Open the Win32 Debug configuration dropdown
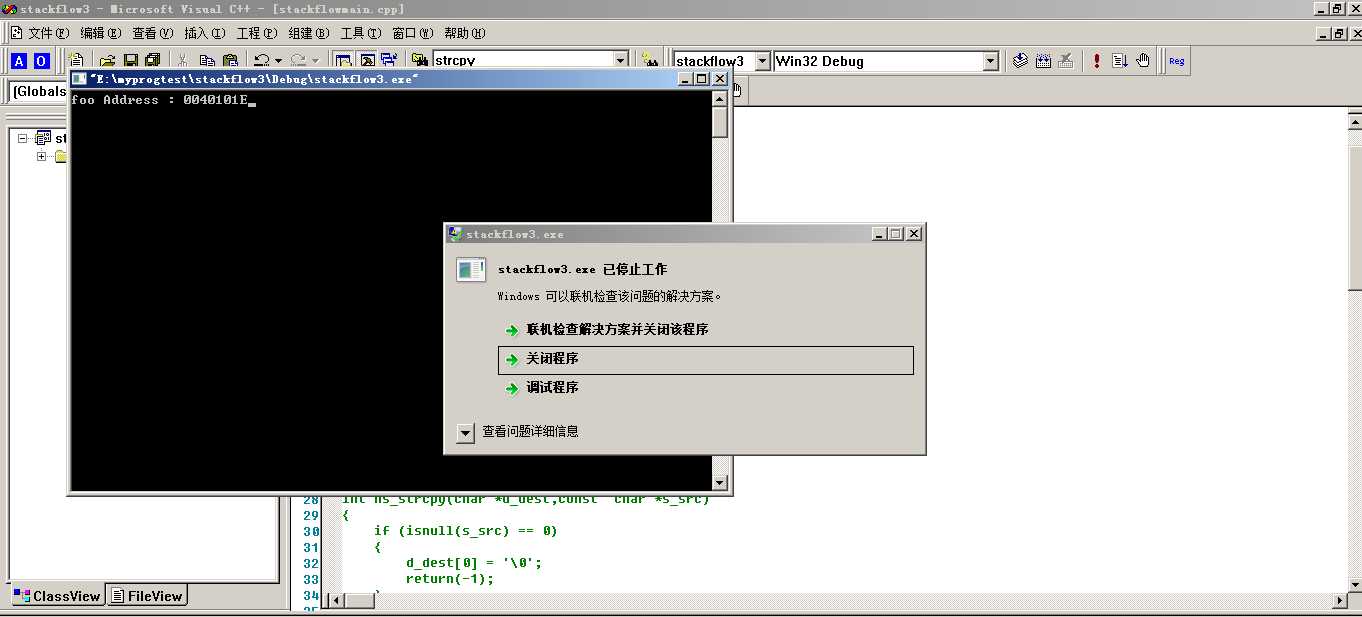 coord(990,61)
